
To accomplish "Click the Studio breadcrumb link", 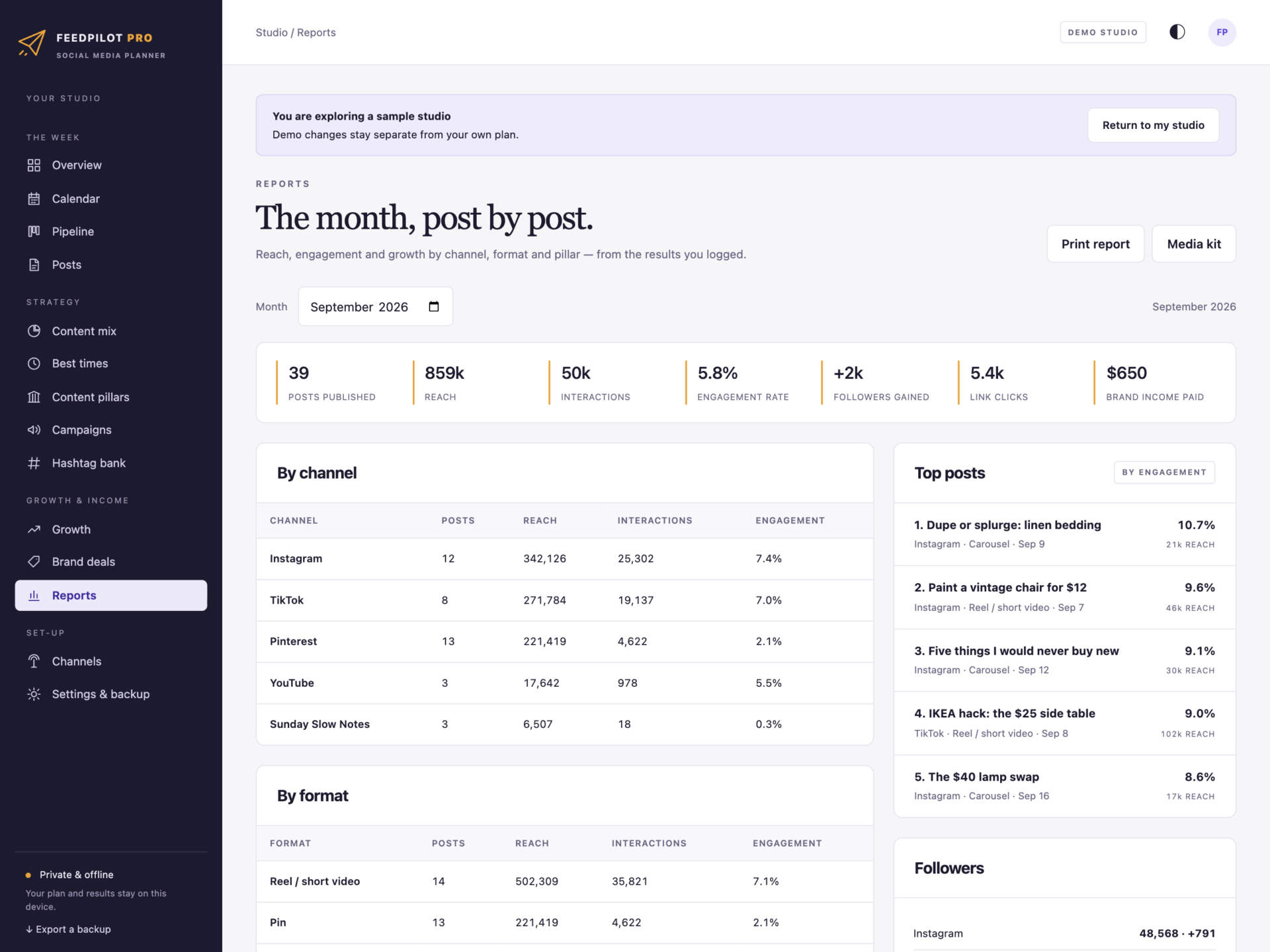I will pos(271,32).
